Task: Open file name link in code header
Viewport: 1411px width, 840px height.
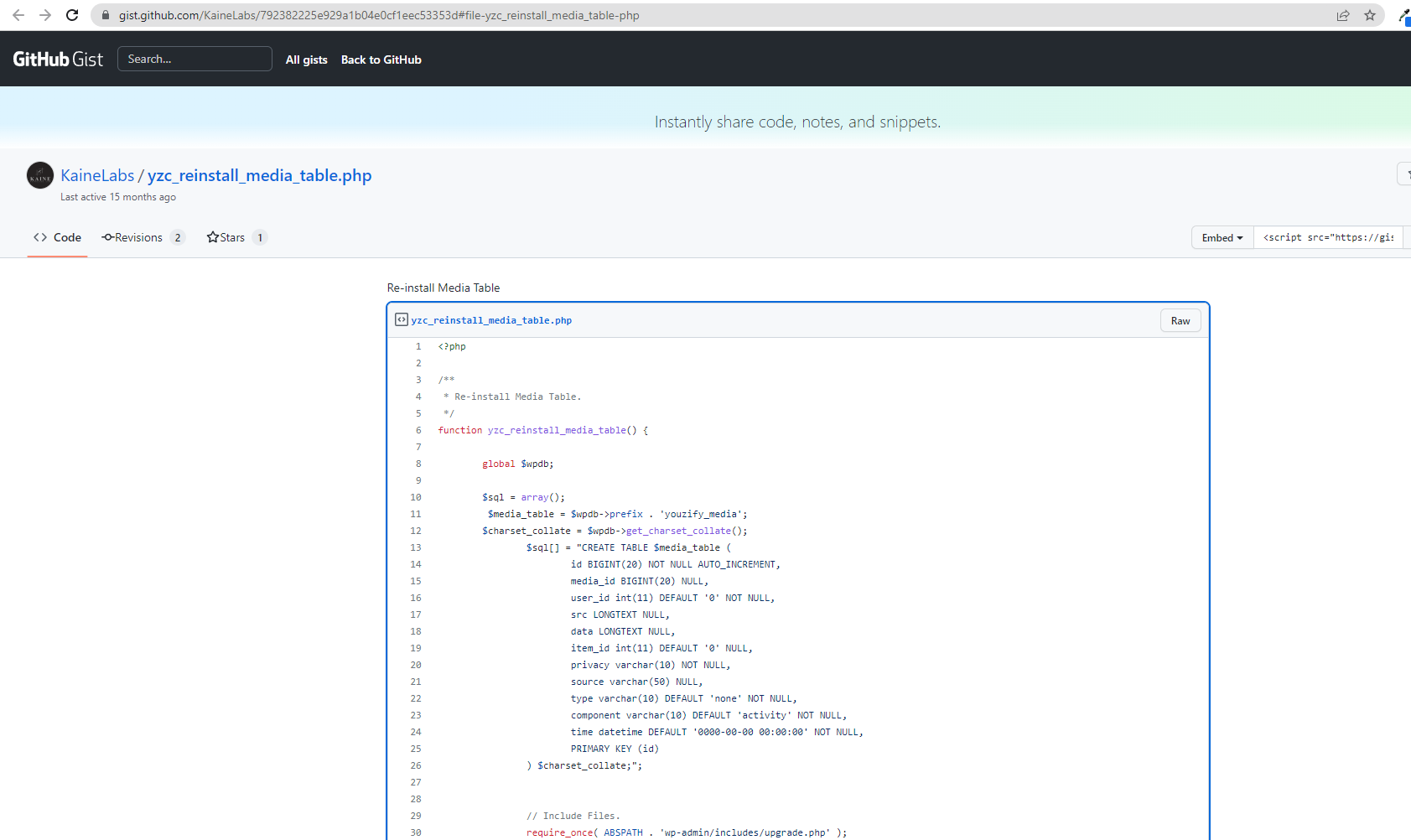Action: pos(491,320)
